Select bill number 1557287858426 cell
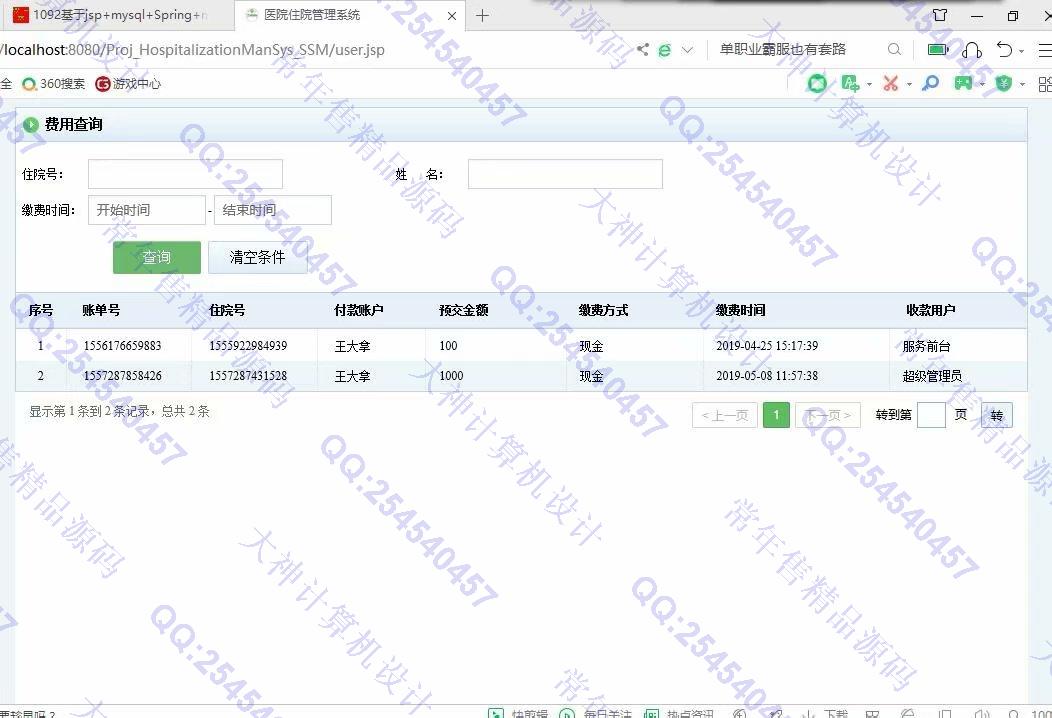This screenshot has height=718, width=1052. (x=122, y=376)
